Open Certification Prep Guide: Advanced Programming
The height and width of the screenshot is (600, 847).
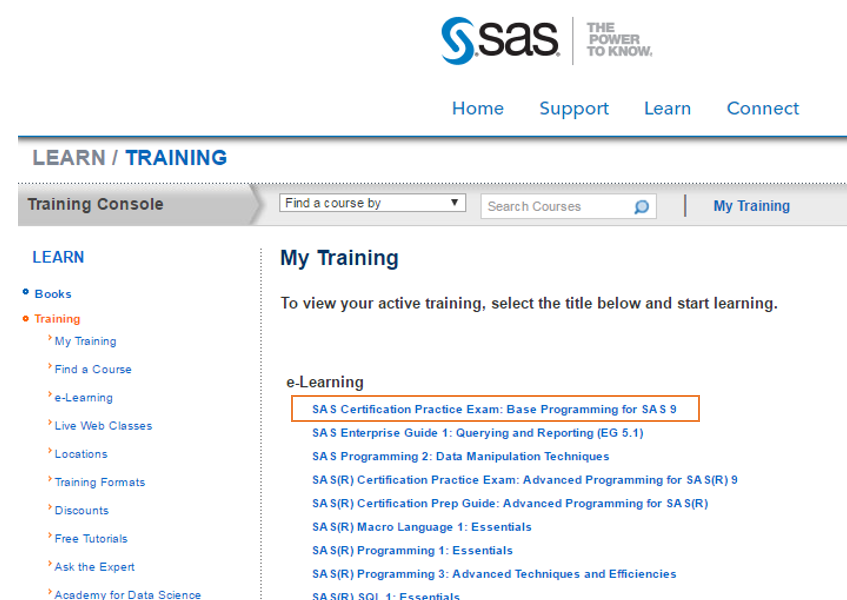tap(510, 503)
